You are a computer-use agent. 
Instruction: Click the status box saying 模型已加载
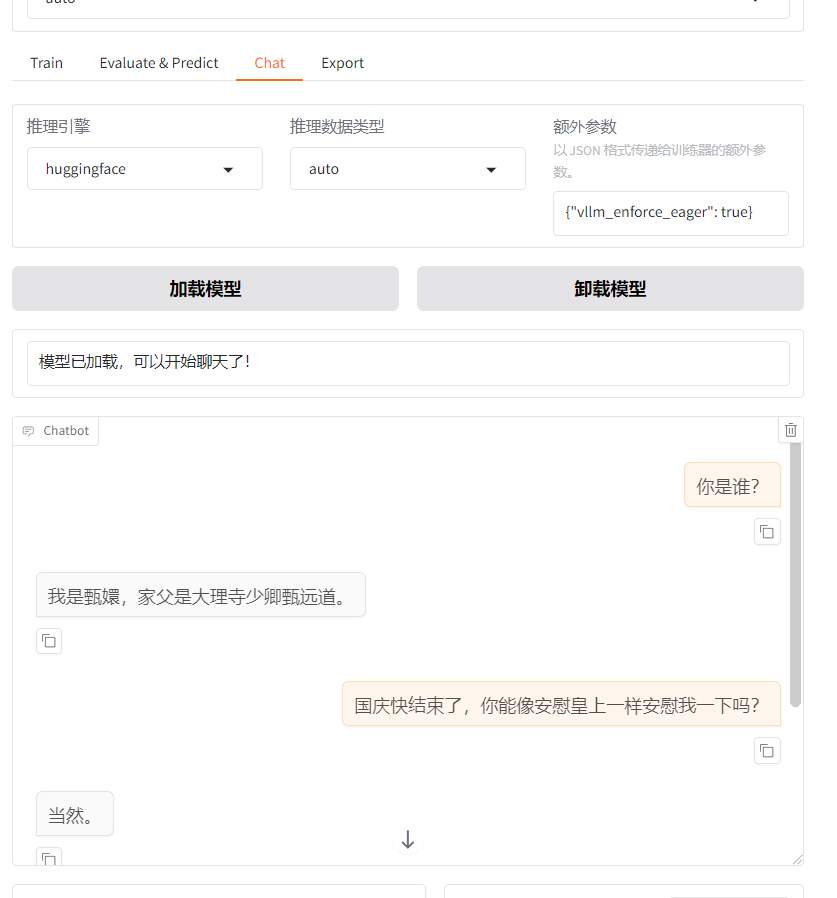pyautogui.click(x=408, y=363)
